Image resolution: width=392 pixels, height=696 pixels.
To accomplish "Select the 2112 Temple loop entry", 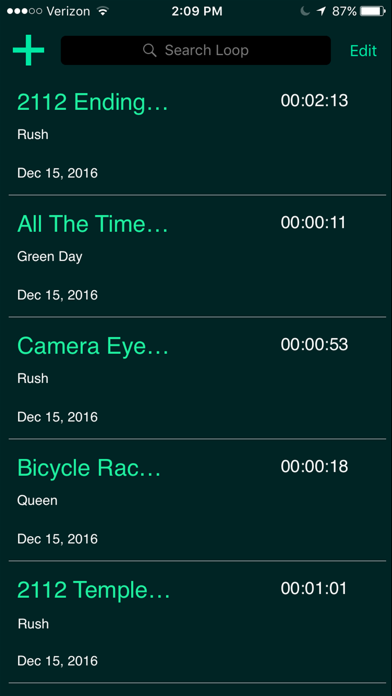I will [196, 622].
